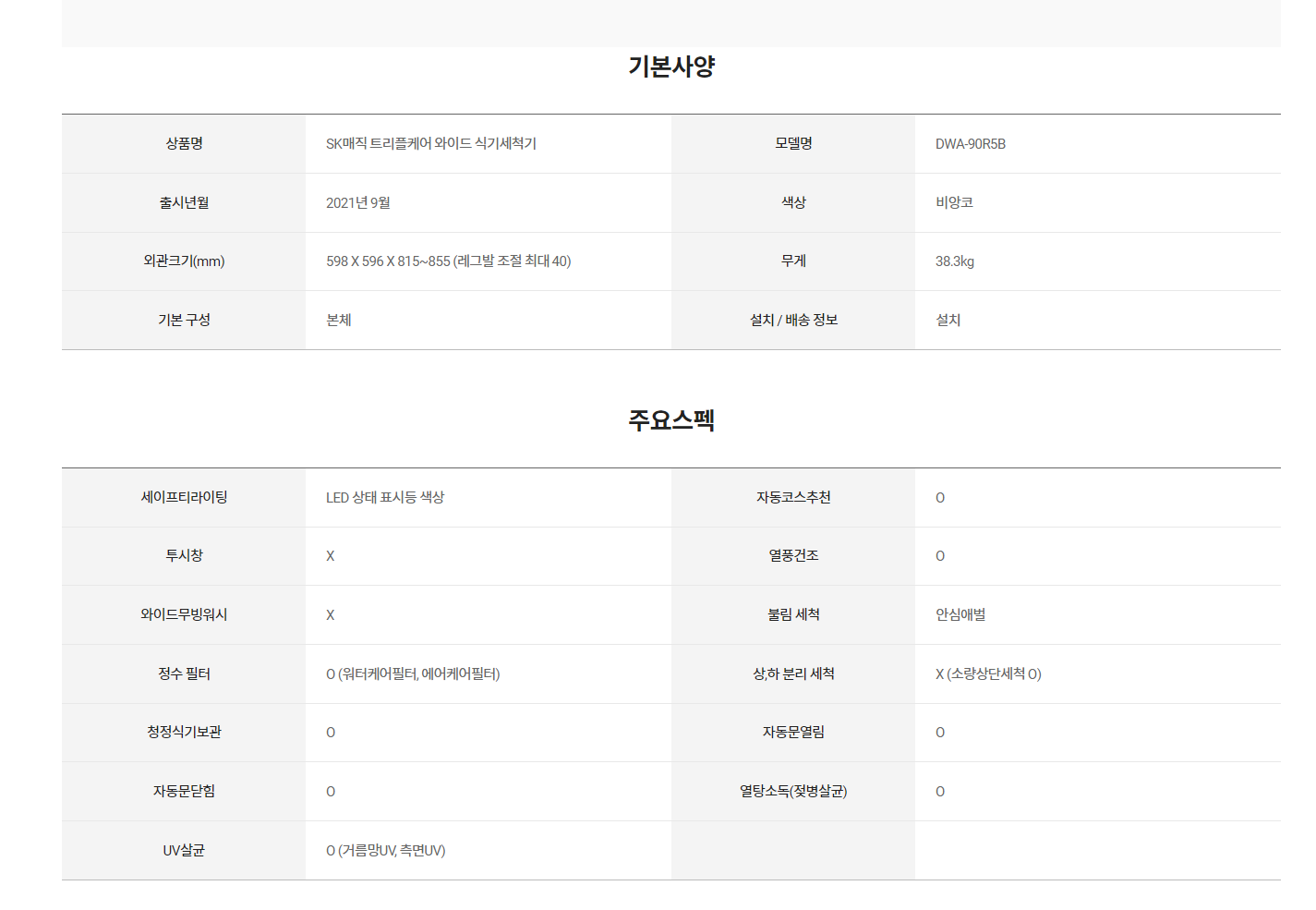Select X (소량상단세척 O) value
The height and width of the screenshot is (910, 1316).
(x=988, y=673)
